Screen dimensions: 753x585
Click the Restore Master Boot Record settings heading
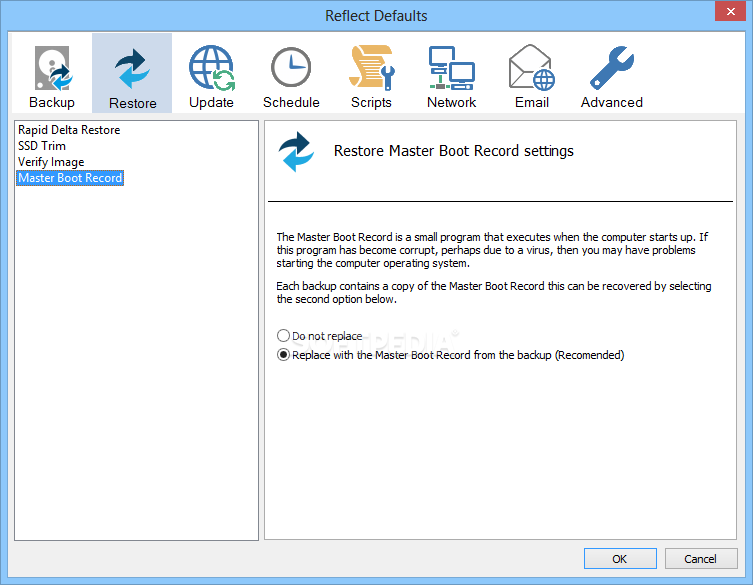(453, 151)
